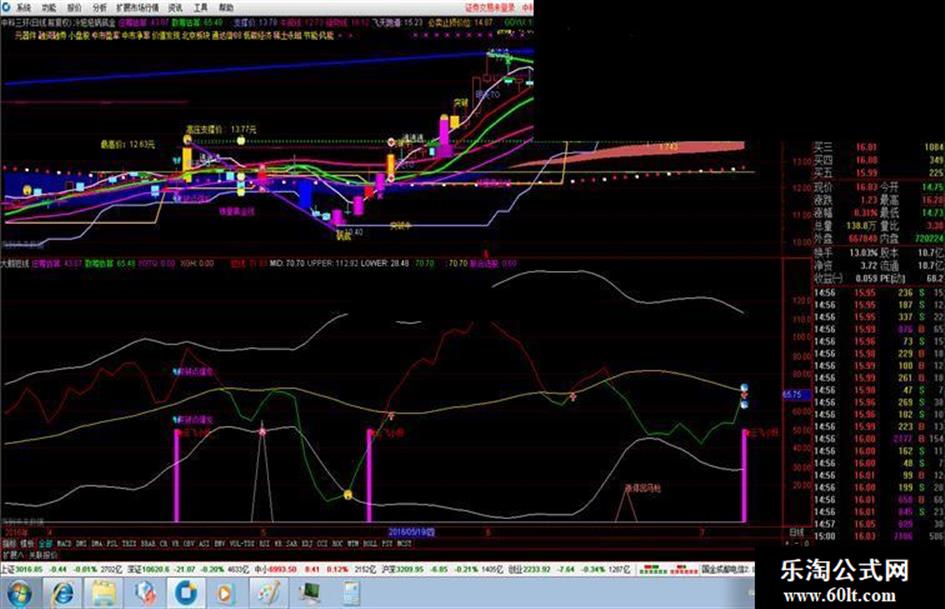945x609 pixels.
Task: Open the computer monitor taskbar icon
Action: [x=311, y=593]
